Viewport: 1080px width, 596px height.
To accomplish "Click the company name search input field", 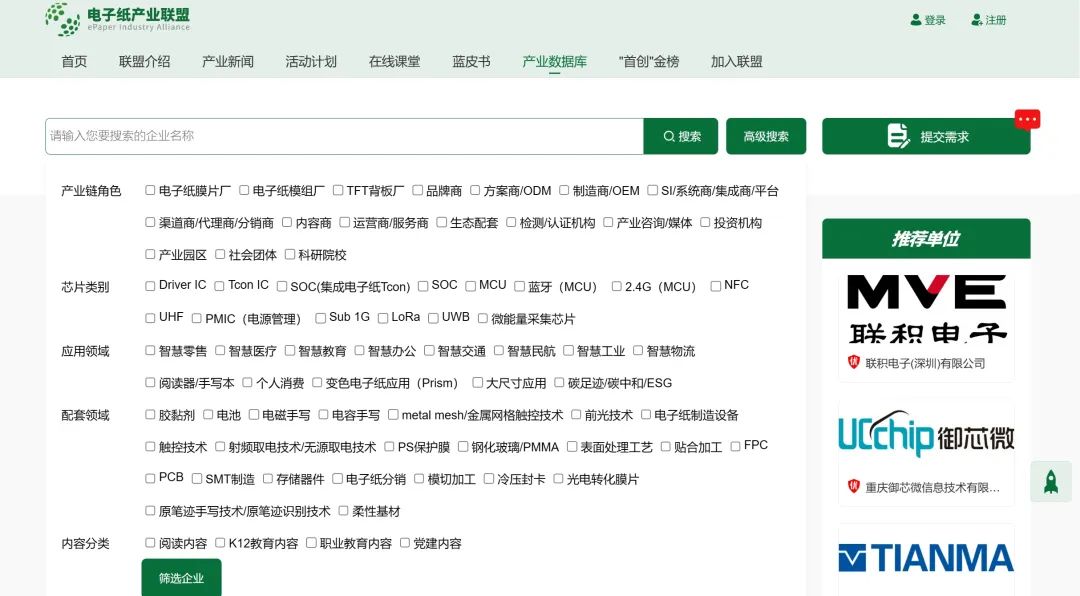I will [340, 137].
